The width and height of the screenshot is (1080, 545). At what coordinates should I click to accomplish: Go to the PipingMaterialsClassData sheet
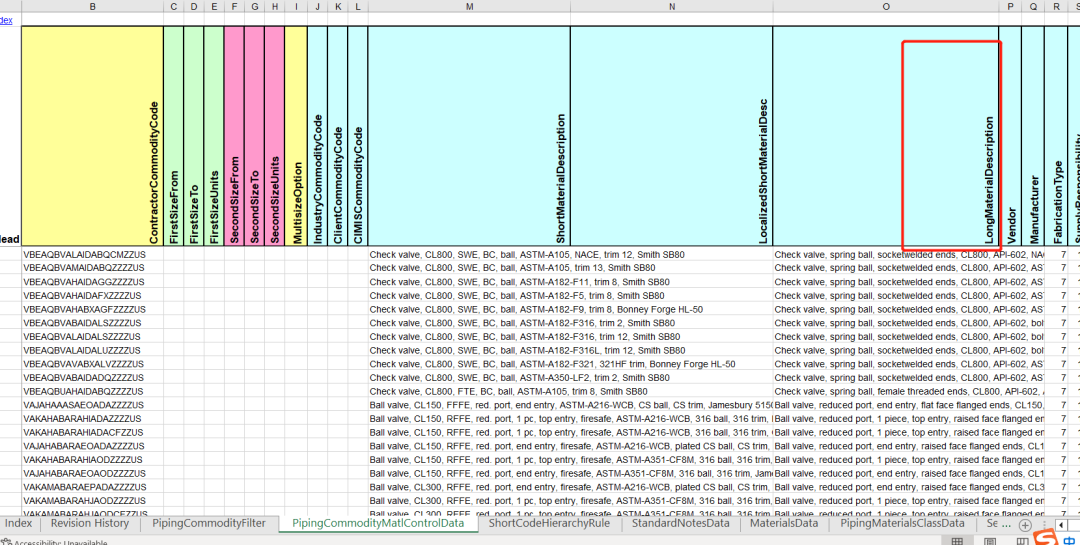902,524
